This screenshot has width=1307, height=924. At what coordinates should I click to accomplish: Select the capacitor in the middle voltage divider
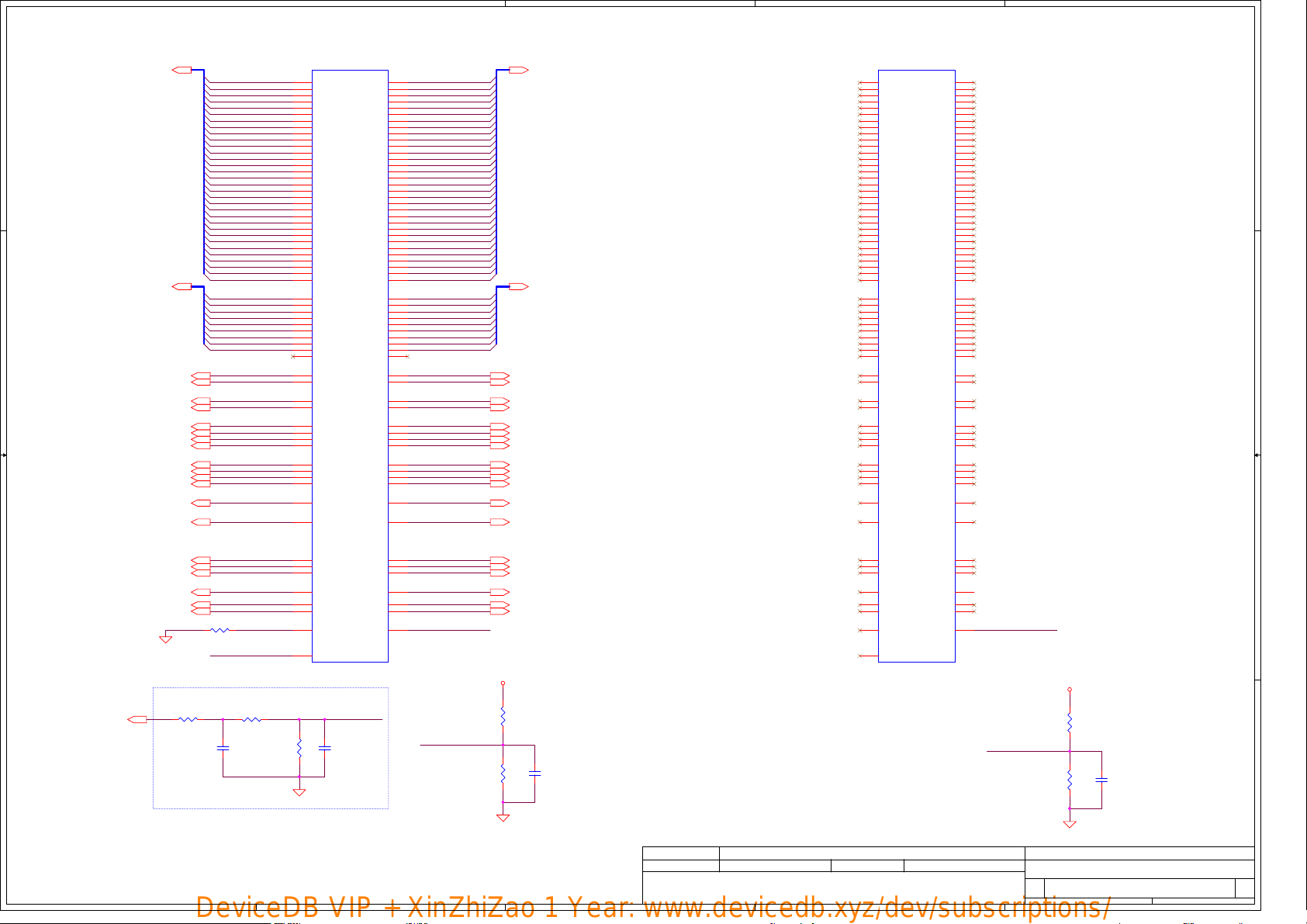click(x=534, y=773)
